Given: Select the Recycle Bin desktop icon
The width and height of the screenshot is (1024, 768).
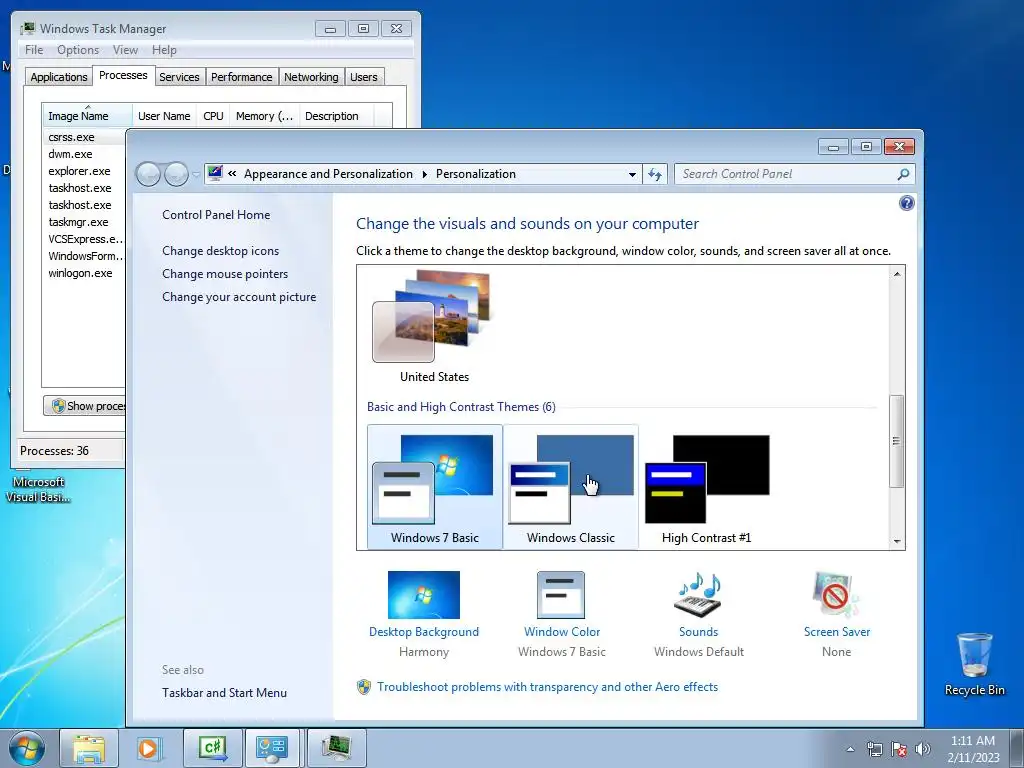Looking at the screenshot, I should click(x=974, y=664).
